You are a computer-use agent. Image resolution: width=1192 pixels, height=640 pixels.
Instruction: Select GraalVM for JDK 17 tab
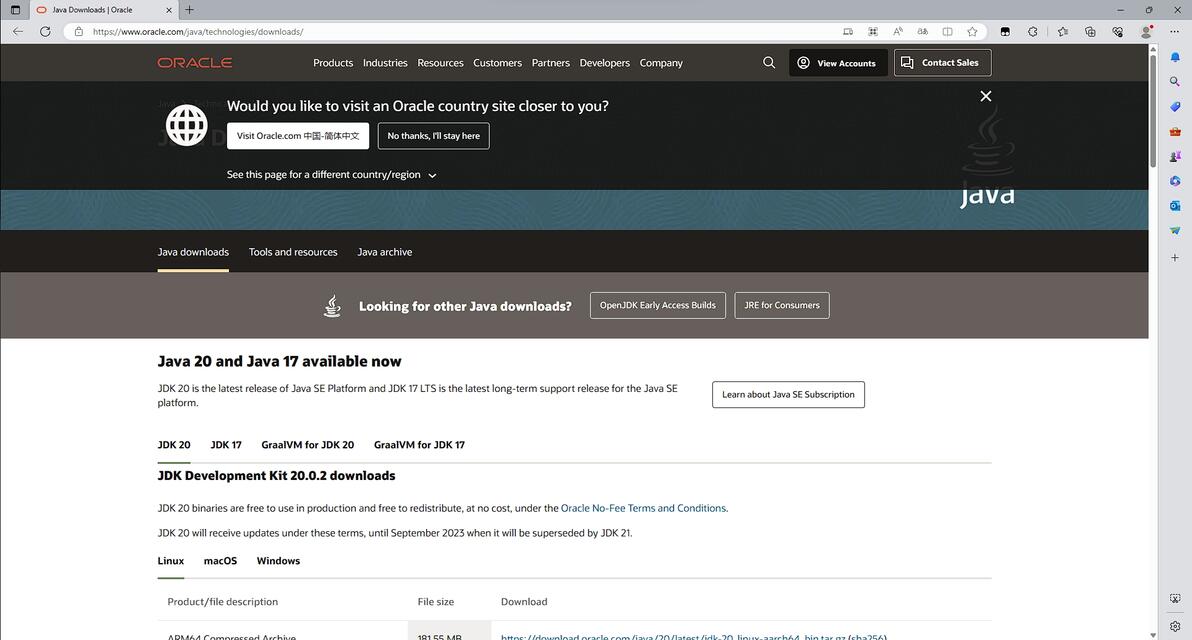pos(419,445)
